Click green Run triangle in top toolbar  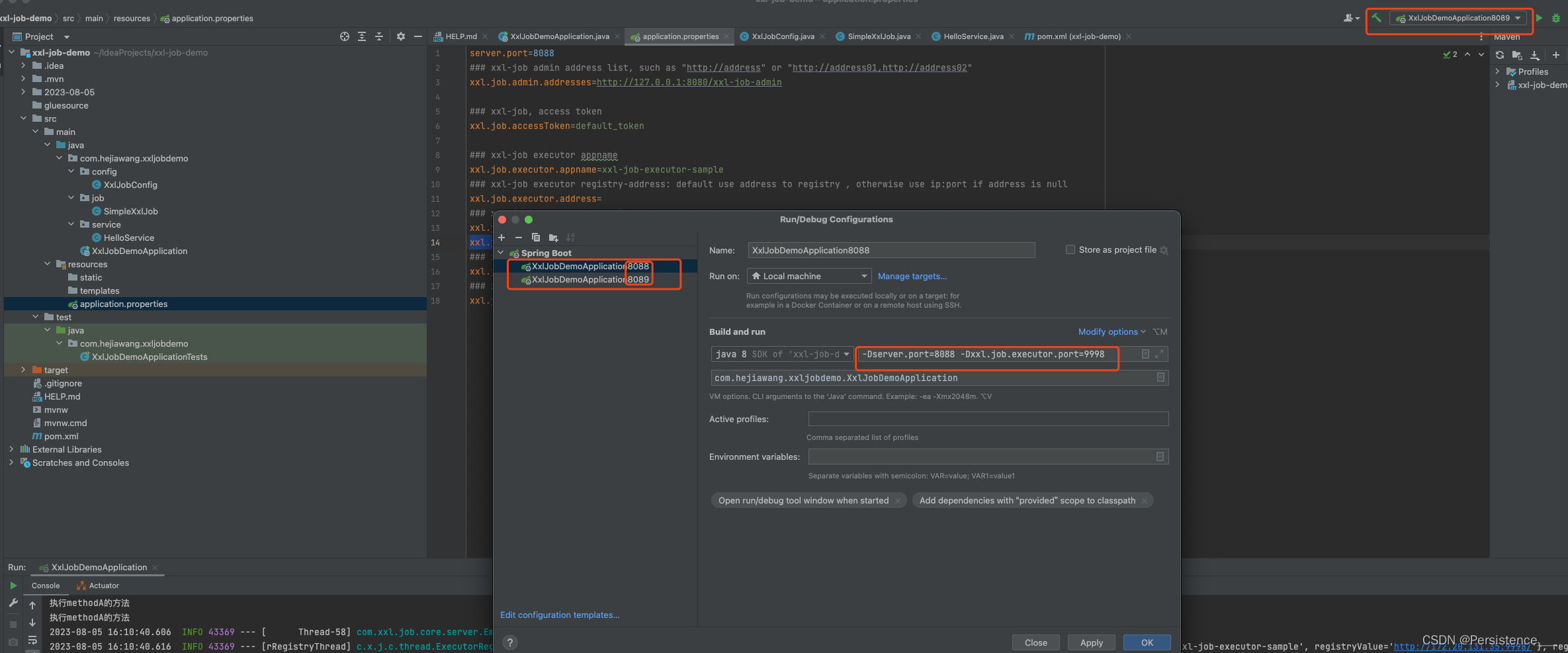point(1540,18)
